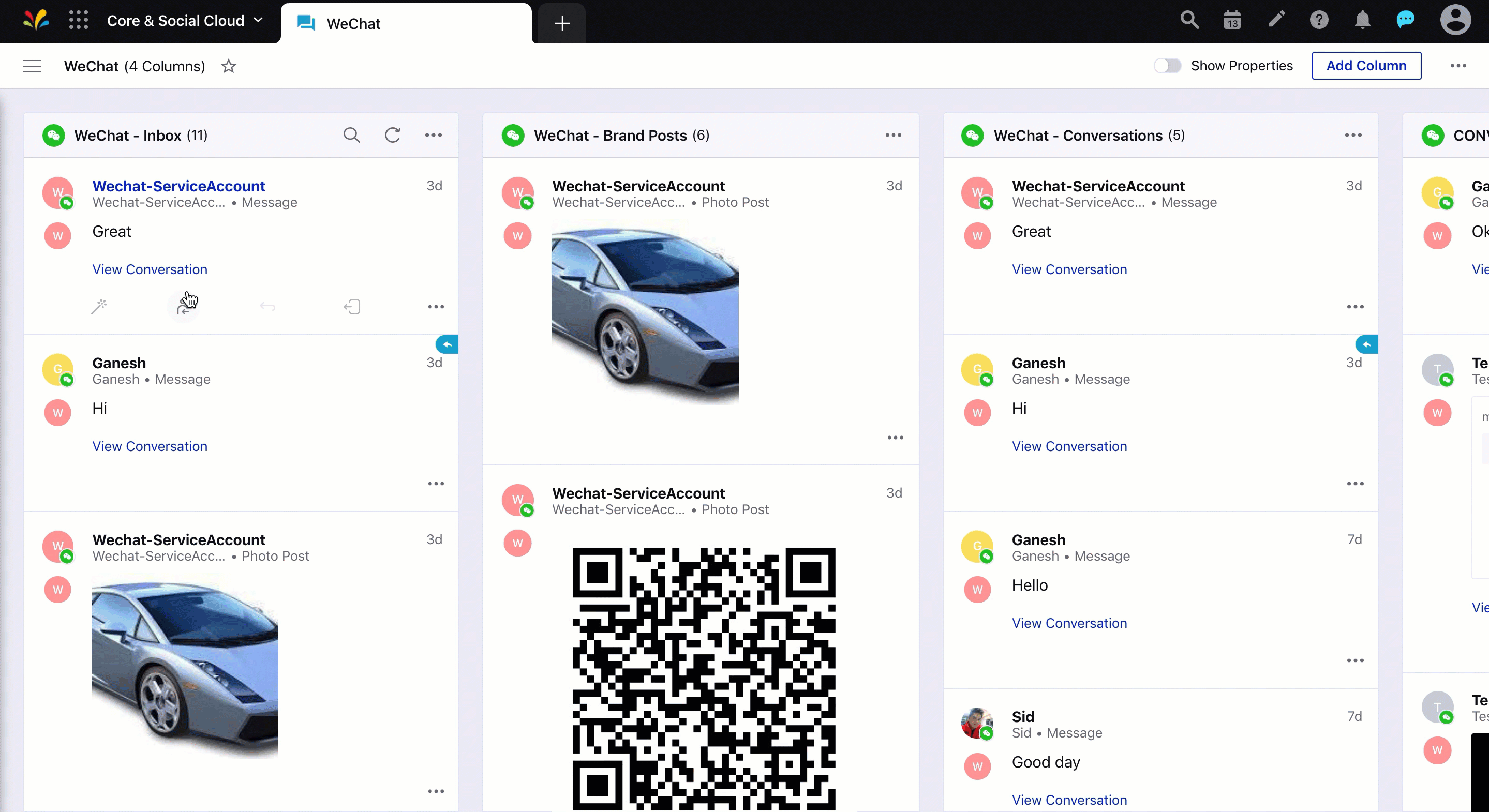
Task: Click replied badge on Inbox Ganesh card
Action: (x=447, y=344)
